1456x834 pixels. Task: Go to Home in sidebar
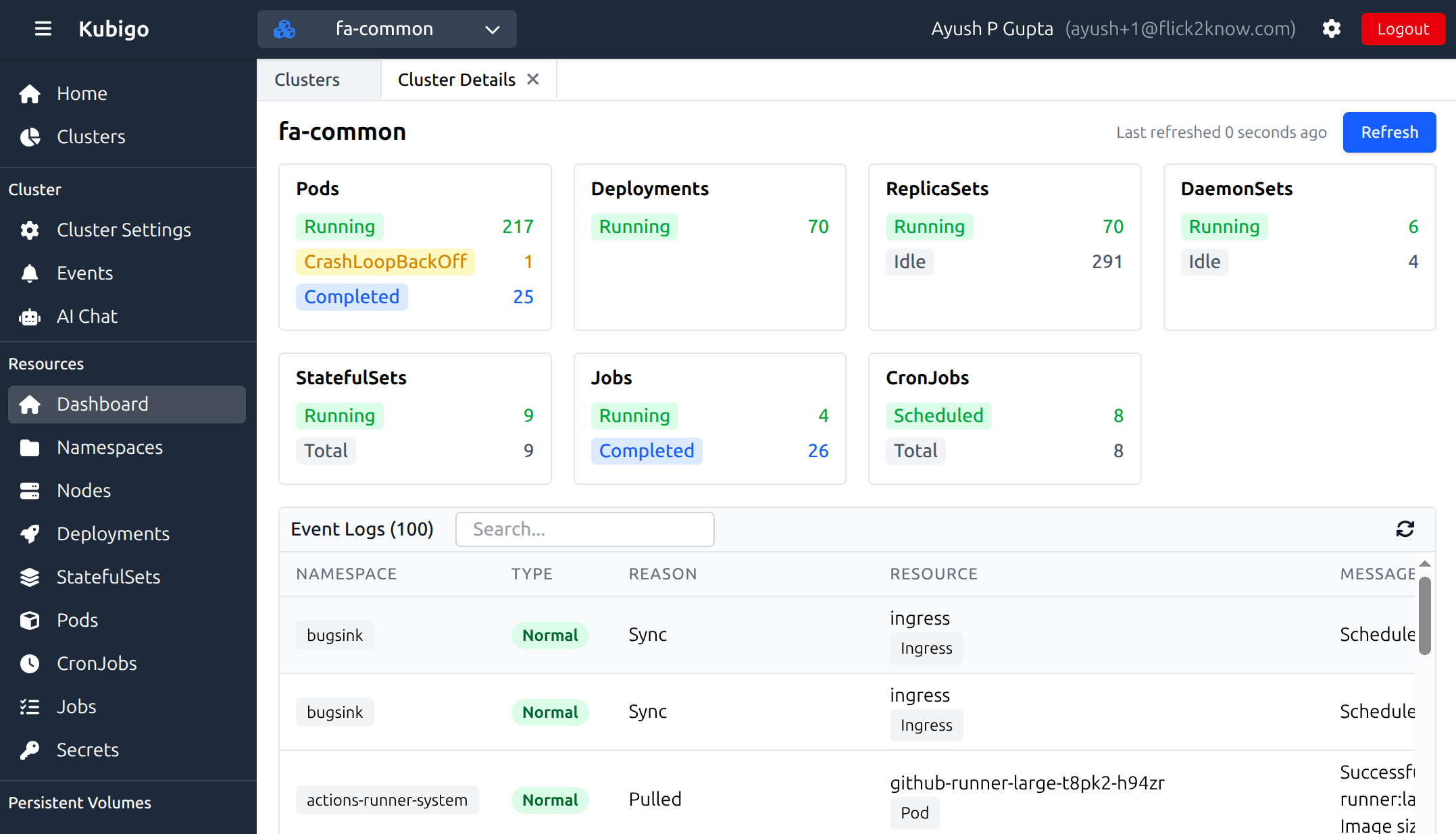tap(127, 94)
